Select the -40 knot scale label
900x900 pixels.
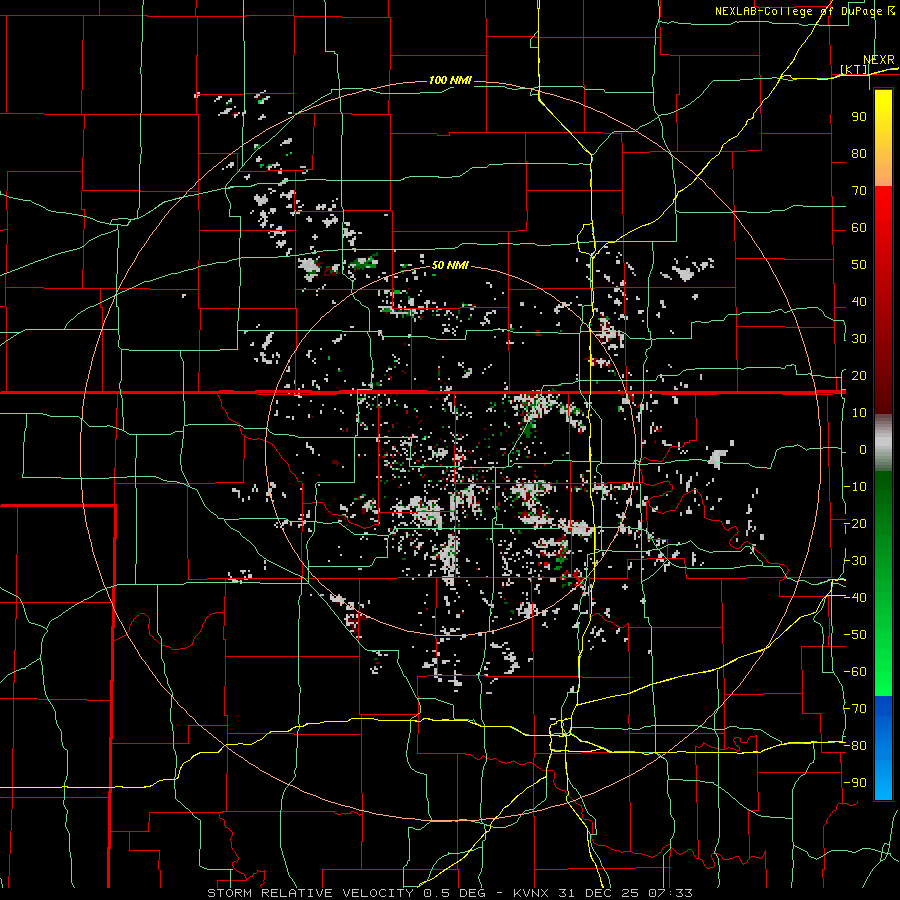pos(855,598)
